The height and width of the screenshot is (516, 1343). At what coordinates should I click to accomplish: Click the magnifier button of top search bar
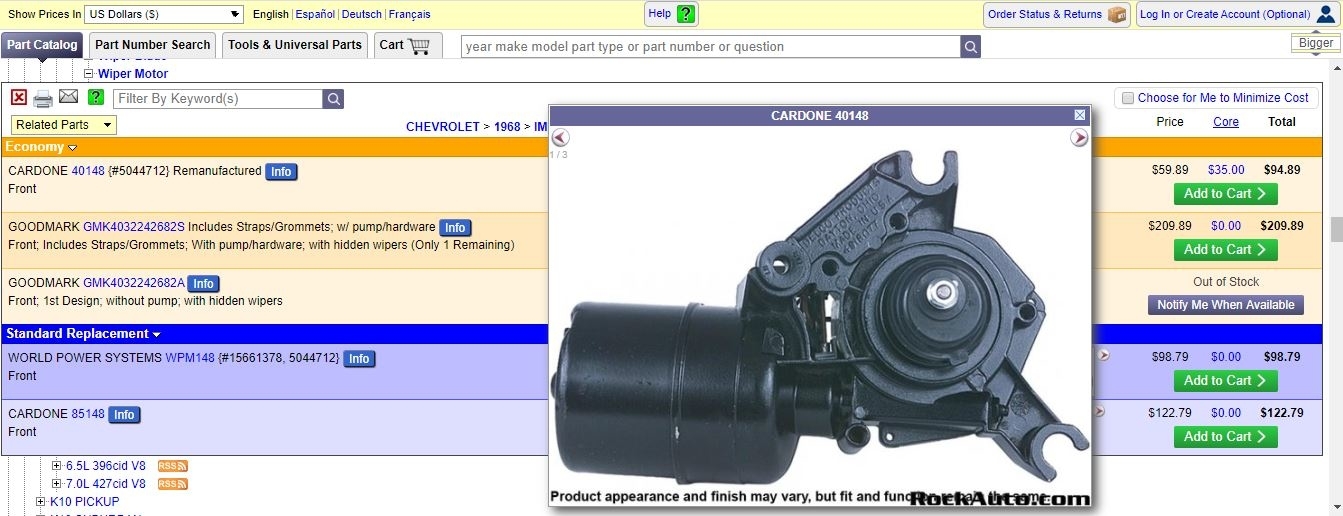[971, 47]
